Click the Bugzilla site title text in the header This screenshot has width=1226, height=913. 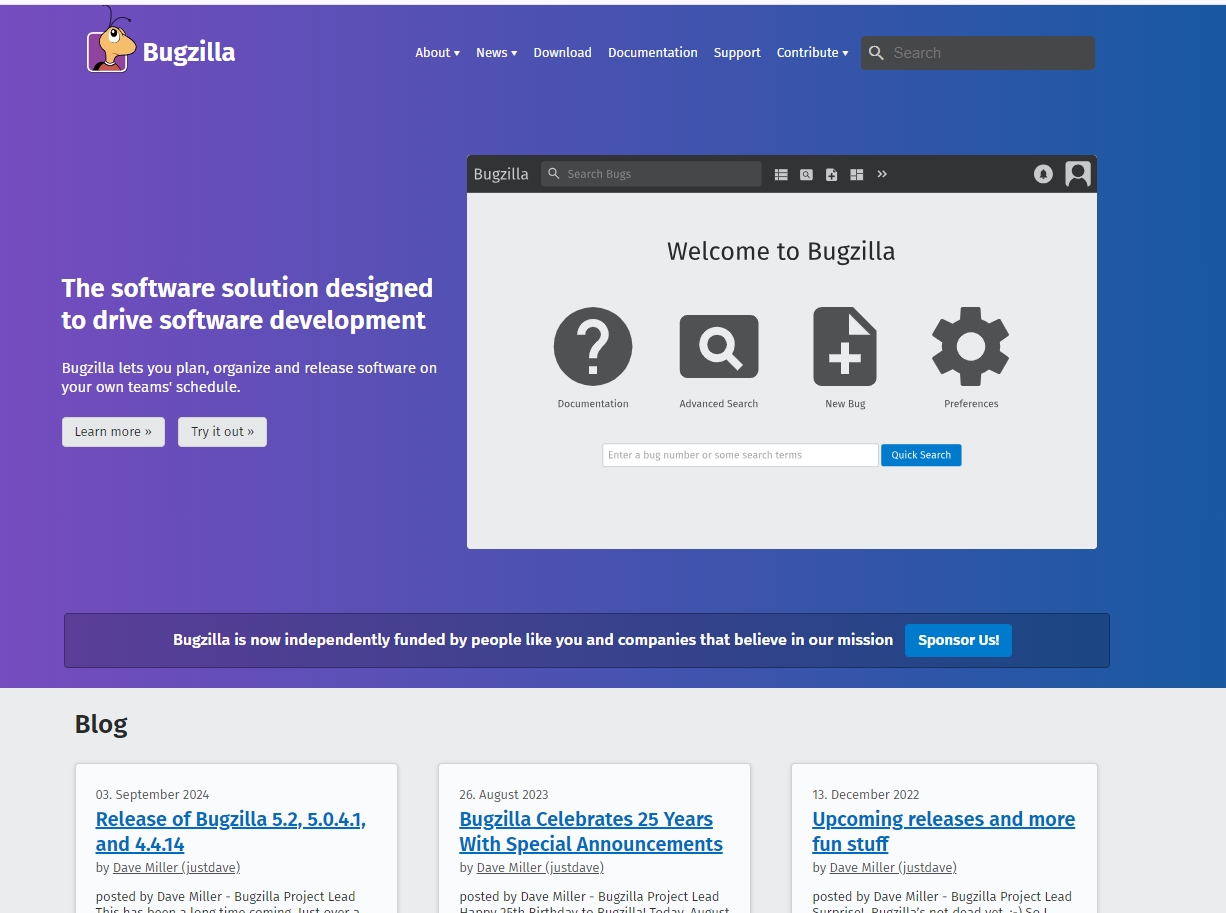coord(189,53)
